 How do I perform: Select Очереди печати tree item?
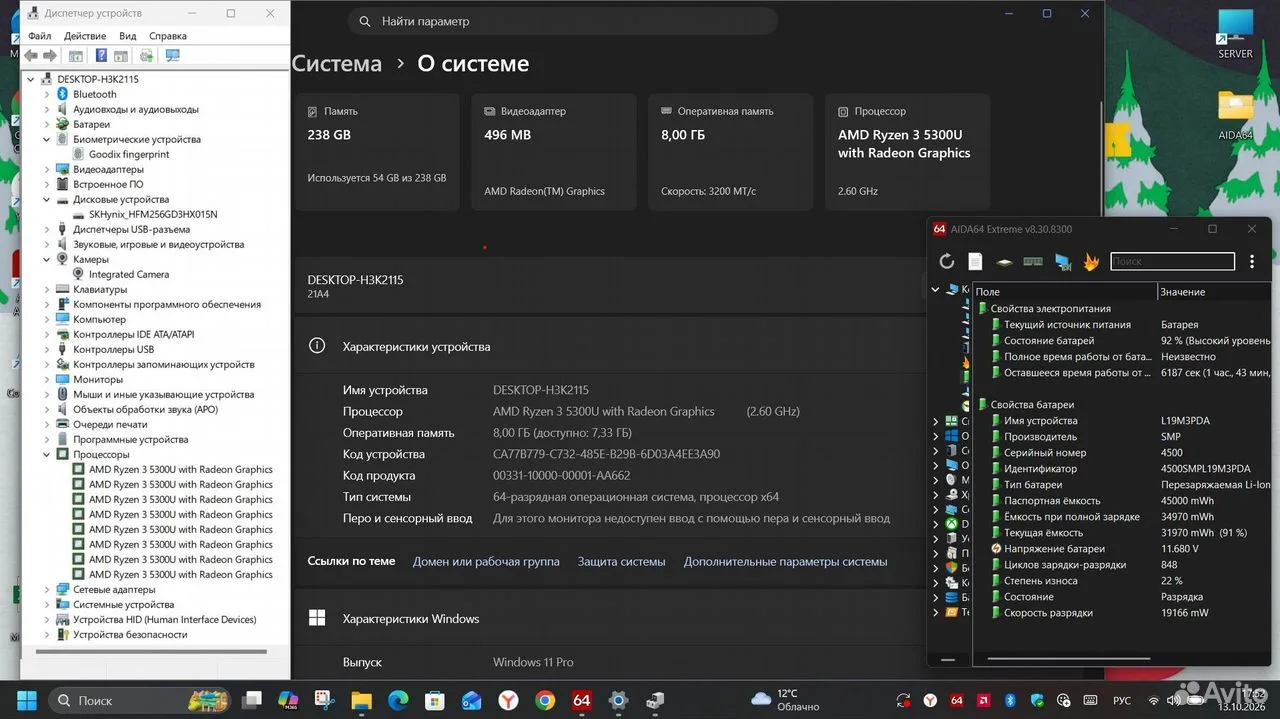coord(110,424)
